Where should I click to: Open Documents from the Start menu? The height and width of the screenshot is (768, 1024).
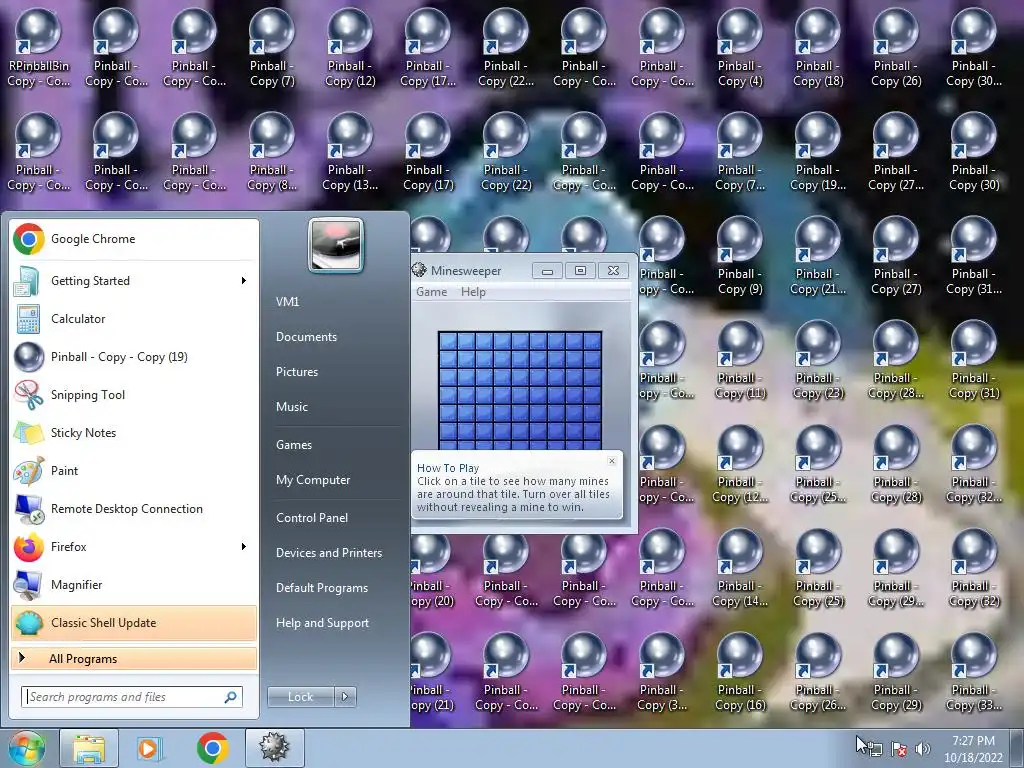pyautogui.click(x=306, y=337)
